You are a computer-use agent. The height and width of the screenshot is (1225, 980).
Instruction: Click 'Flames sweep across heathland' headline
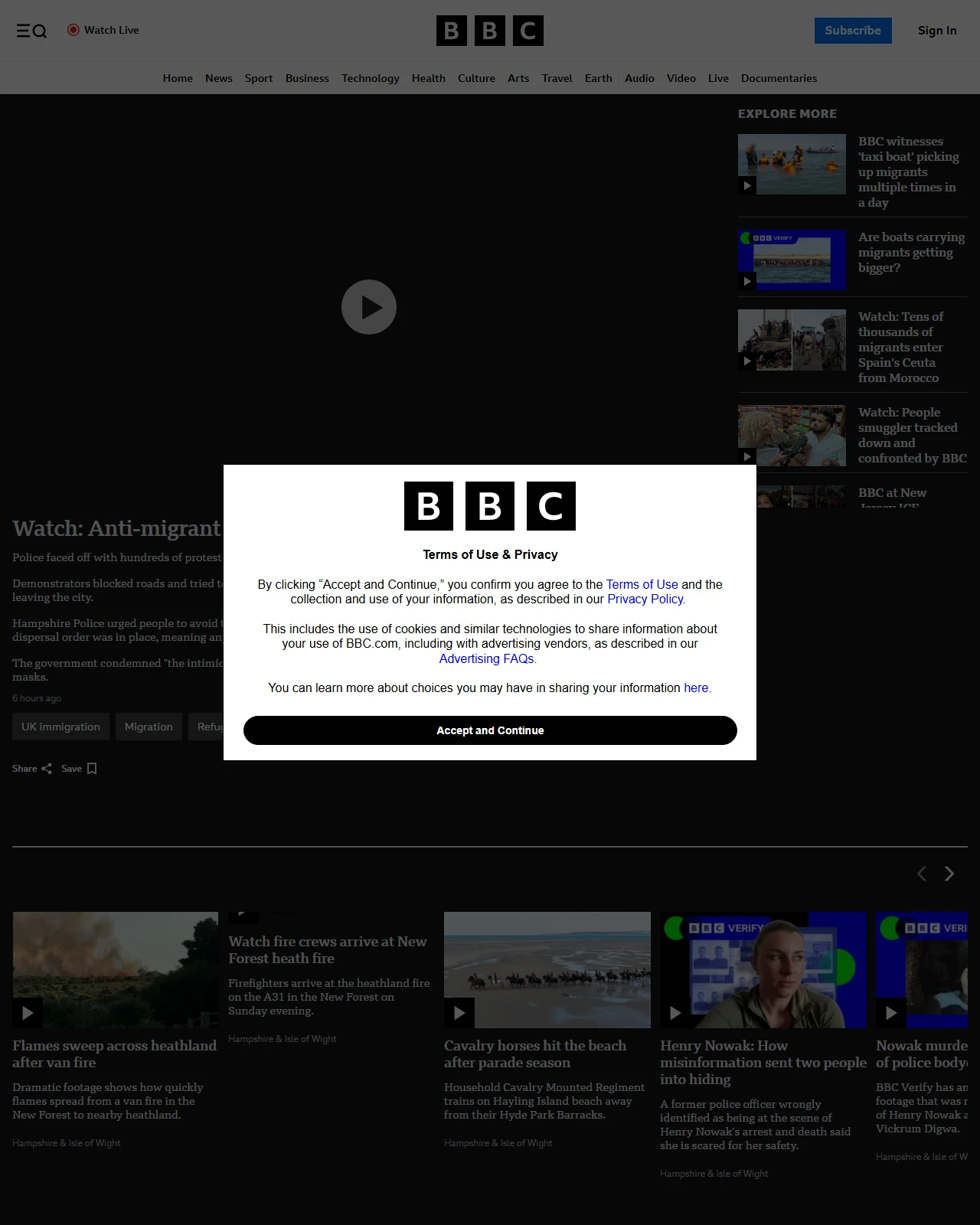click(115, 1054)
